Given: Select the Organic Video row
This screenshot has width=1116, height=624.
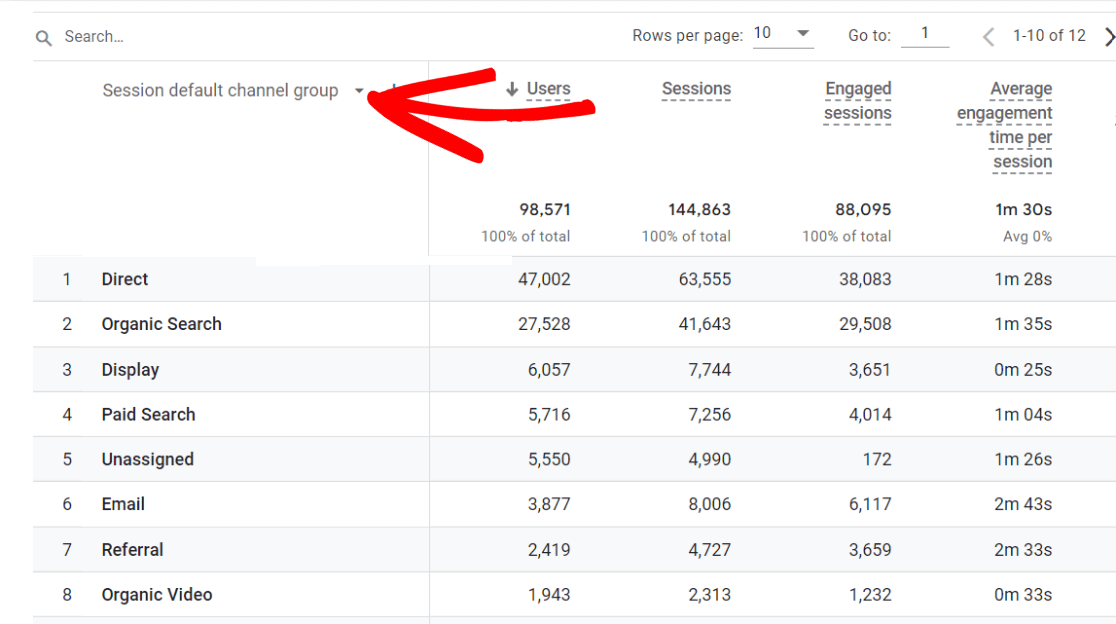Looking at the screenshot, I should 157,594.
